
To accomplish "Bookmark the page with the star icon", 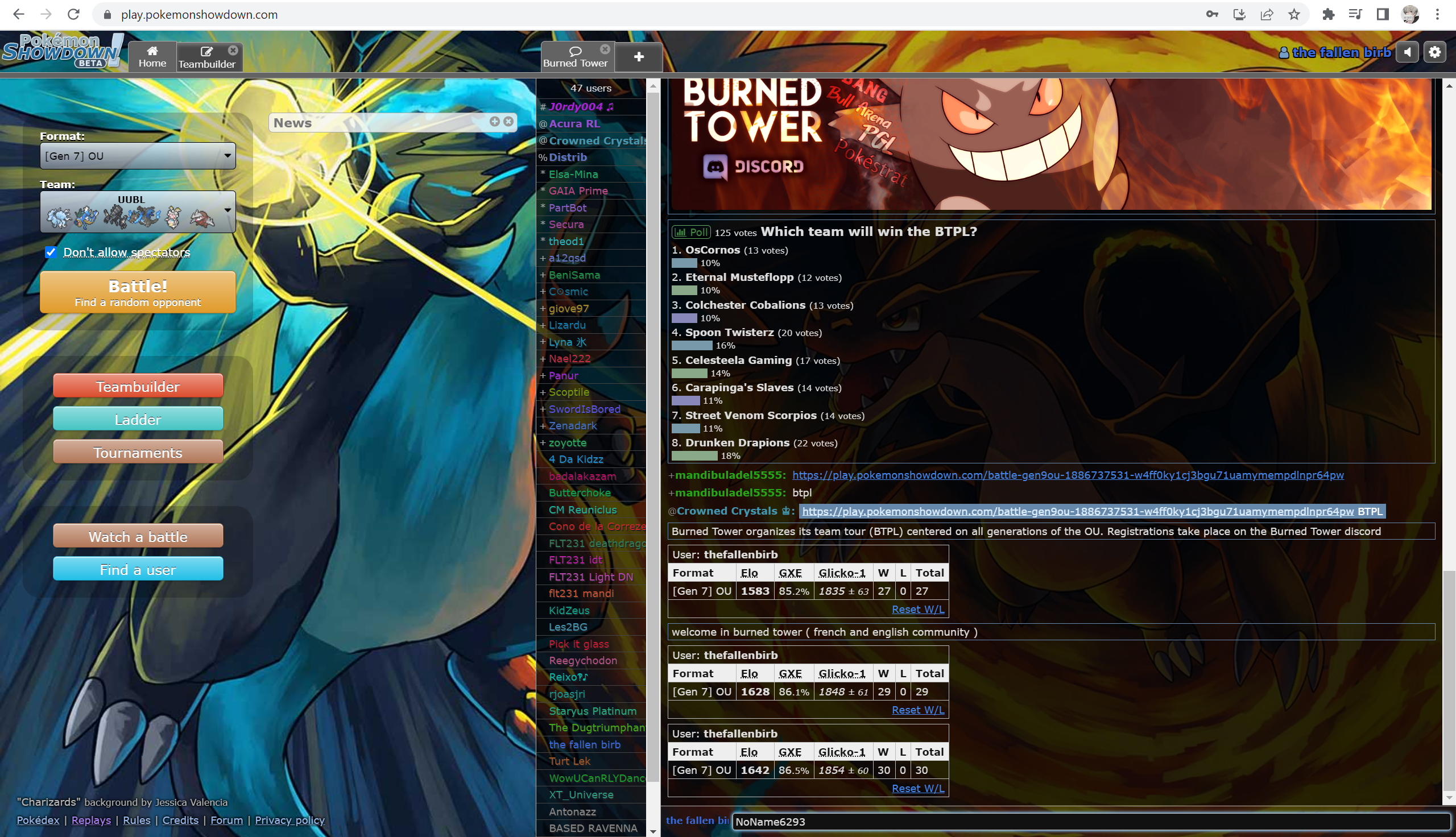I will (1293, 14).
